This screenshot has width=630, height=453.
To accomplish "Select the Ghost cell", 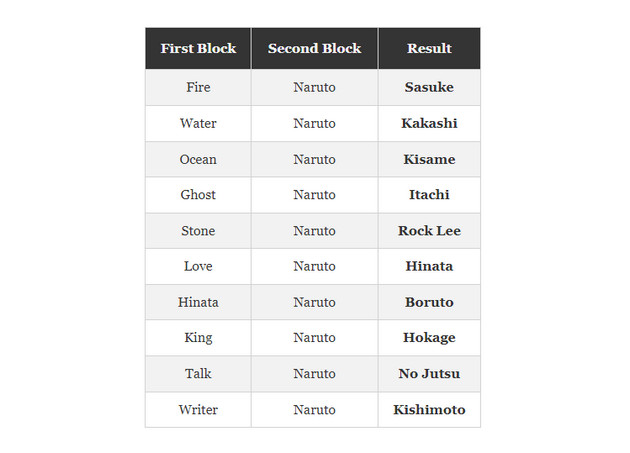I will pyautogui.click(x=198, y=194).
